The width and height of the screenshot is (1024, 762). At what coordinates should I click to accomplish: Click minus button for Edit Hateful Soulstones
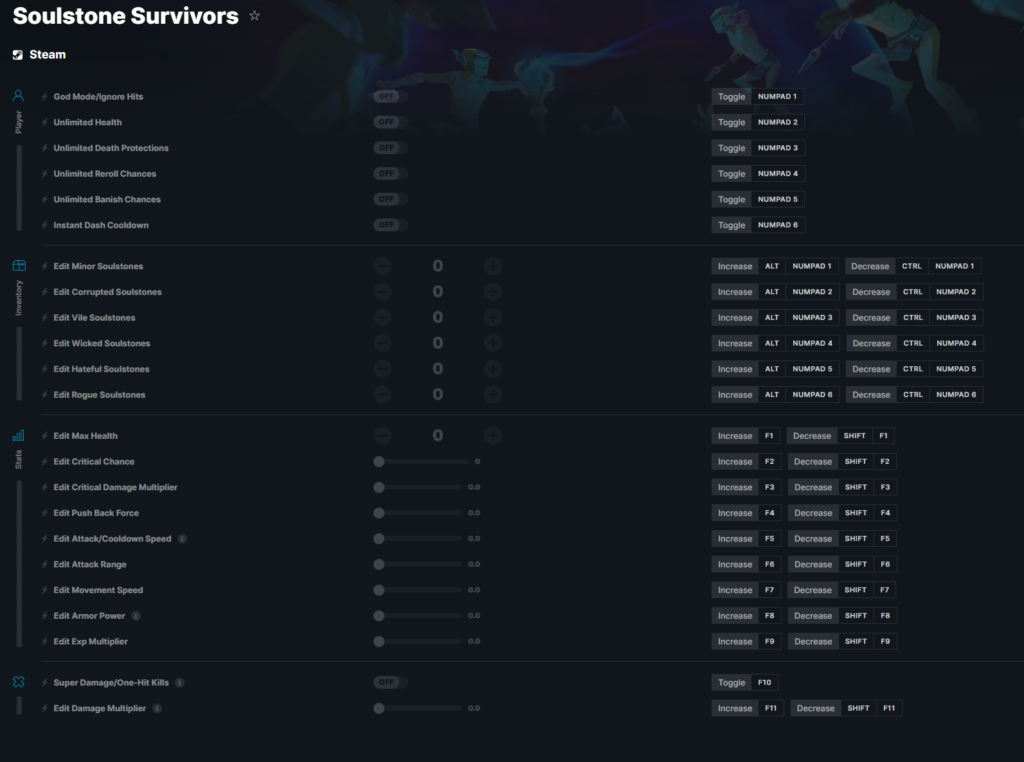click(383, 369)
